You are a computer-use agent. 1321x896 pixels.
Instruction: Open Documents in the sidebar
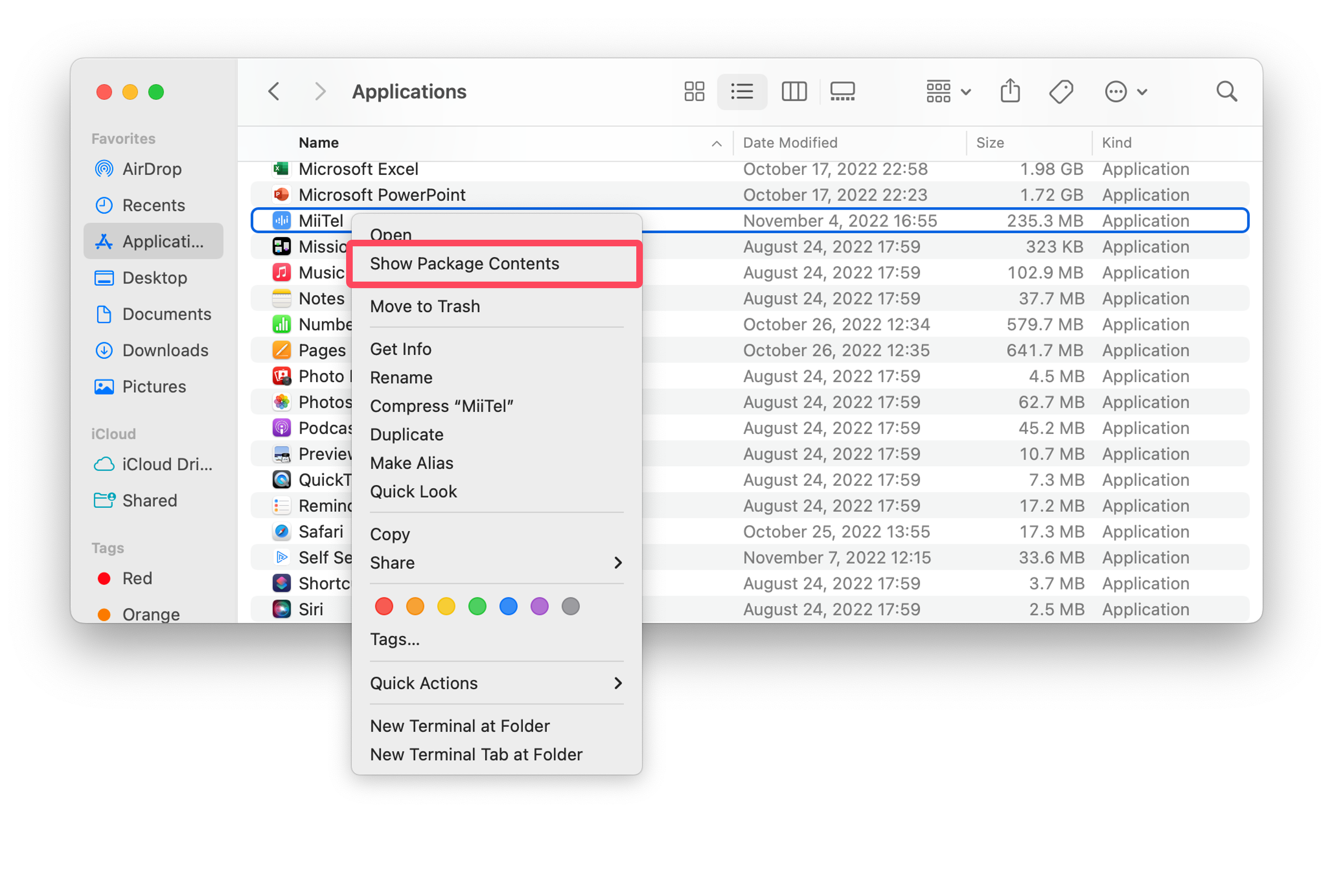153,314
